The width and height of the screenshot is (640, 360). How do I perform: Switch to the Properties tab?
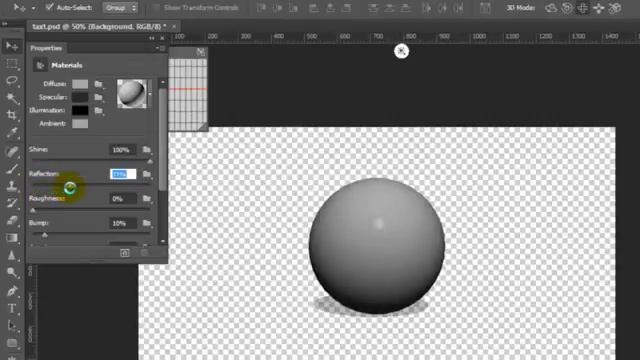pos(46,48)
